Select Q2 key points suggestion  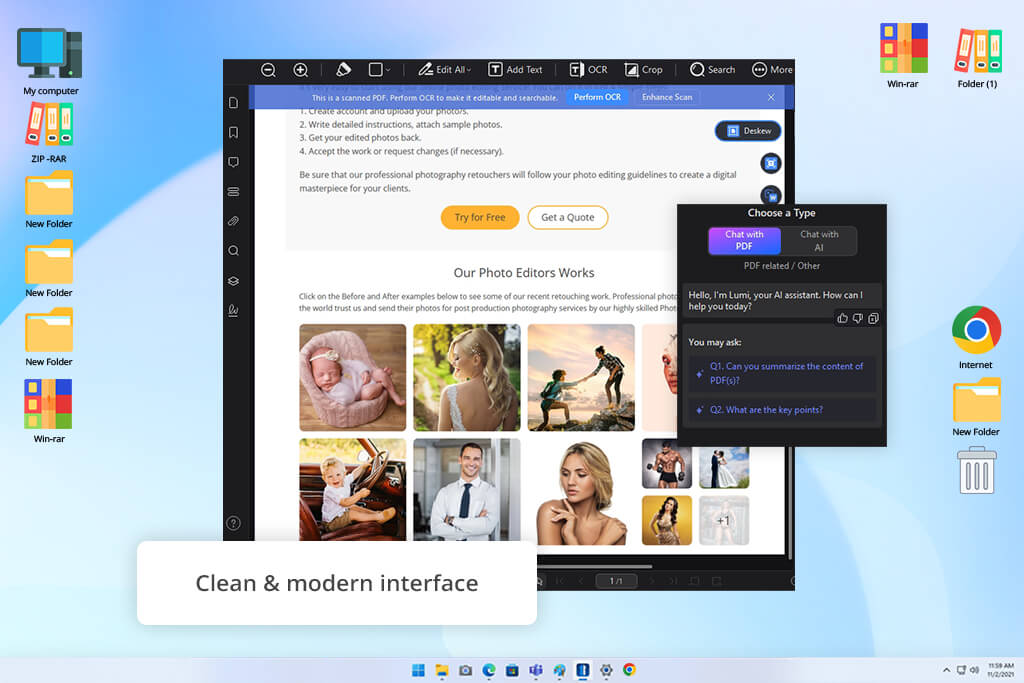(782, 410)
